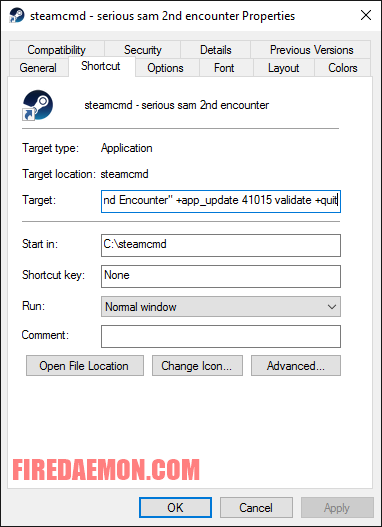This screenshot has width=382, height=527.
Task: Click the 'Target location:' label
Action: [x=59, y=174]
